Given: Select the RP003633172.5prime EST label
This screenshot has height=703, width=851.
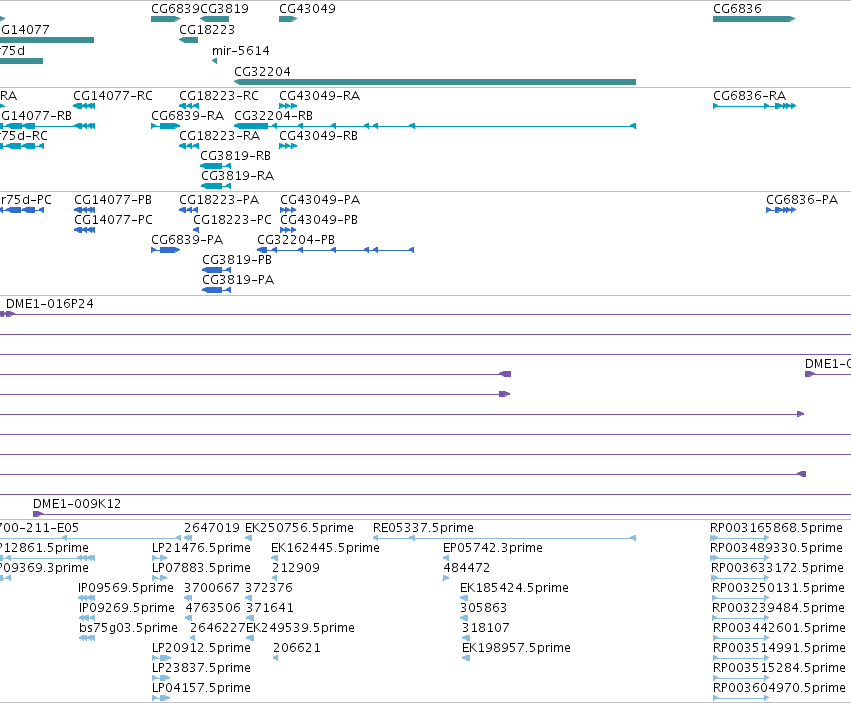Looking at the screenshot, I should pyautogui.click(x=777, y=568).
